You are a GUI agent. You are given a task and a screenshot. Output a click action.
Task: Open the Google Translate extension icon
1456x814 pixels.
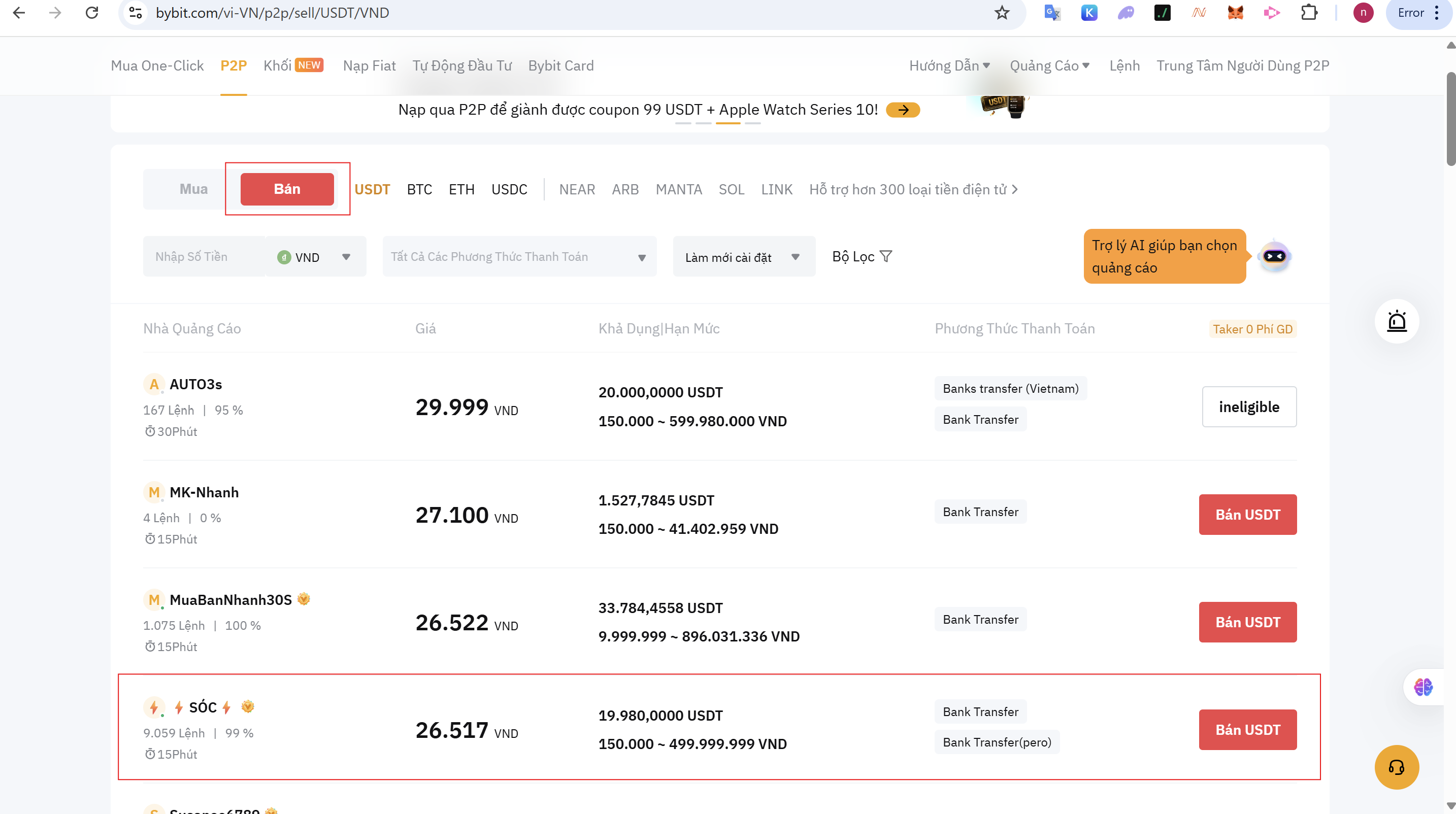tap(1052, 12)
